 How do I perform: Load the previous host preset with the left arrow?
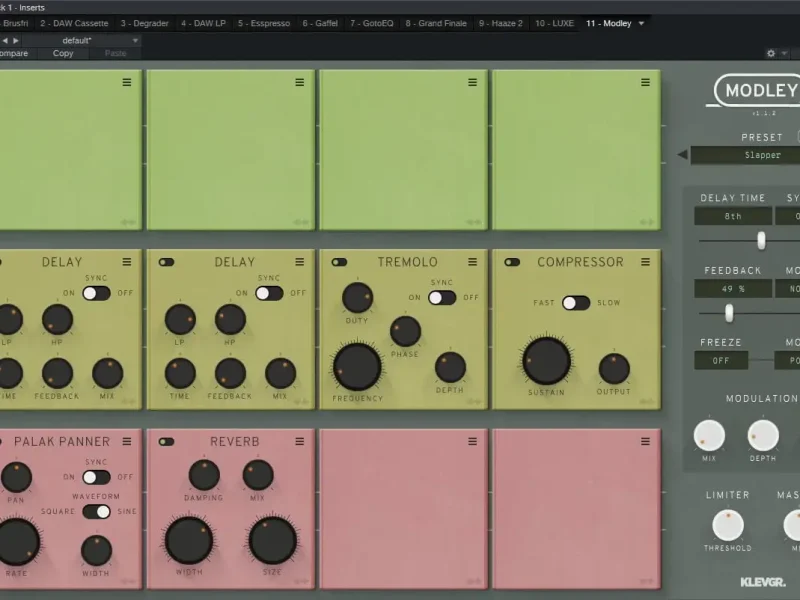(5, 40)
